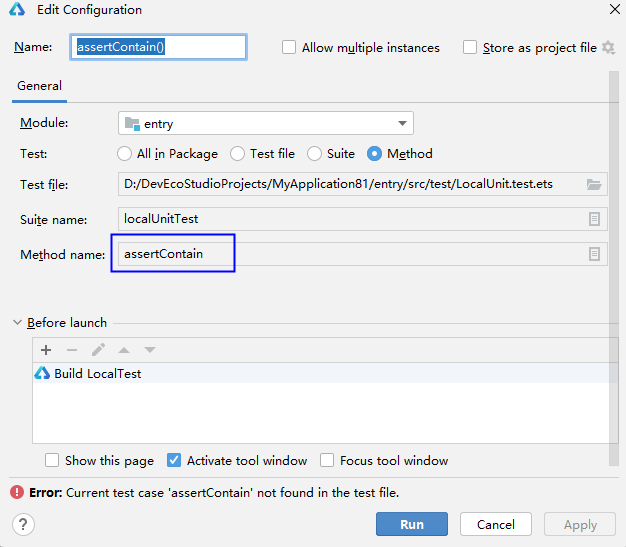Open the Method name list icon

(594, 254)
